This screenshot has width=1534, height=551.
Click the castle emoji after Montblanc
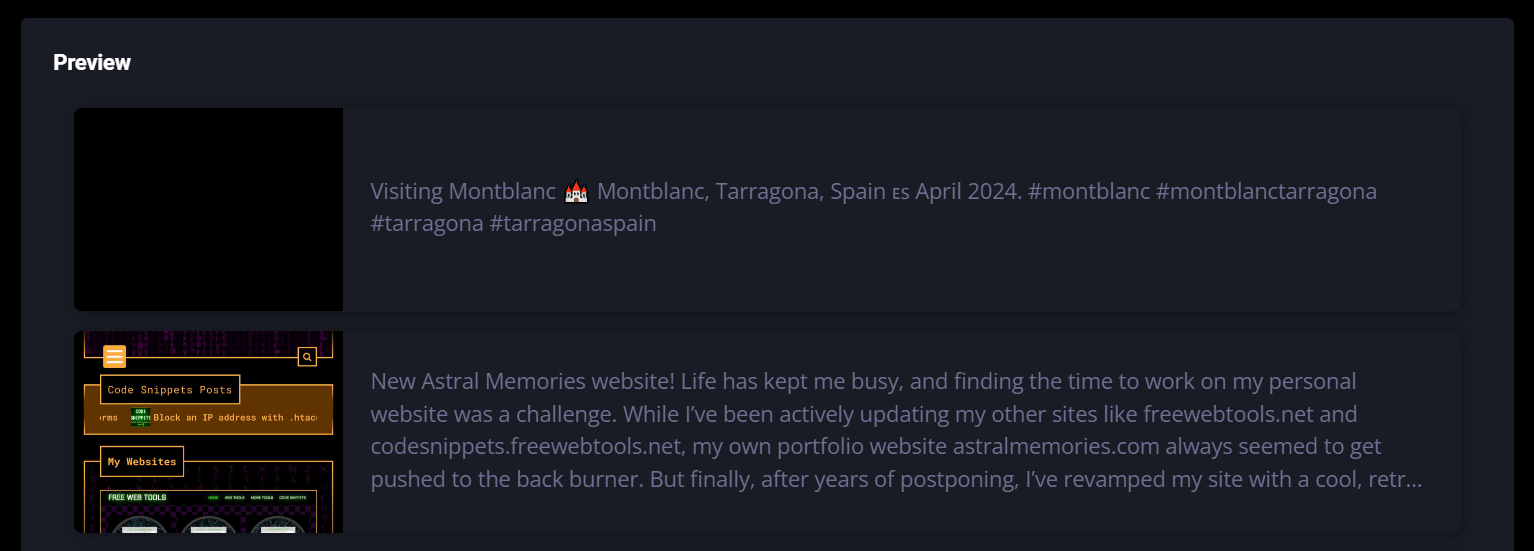pyautogui.click(x=575, y=191)
